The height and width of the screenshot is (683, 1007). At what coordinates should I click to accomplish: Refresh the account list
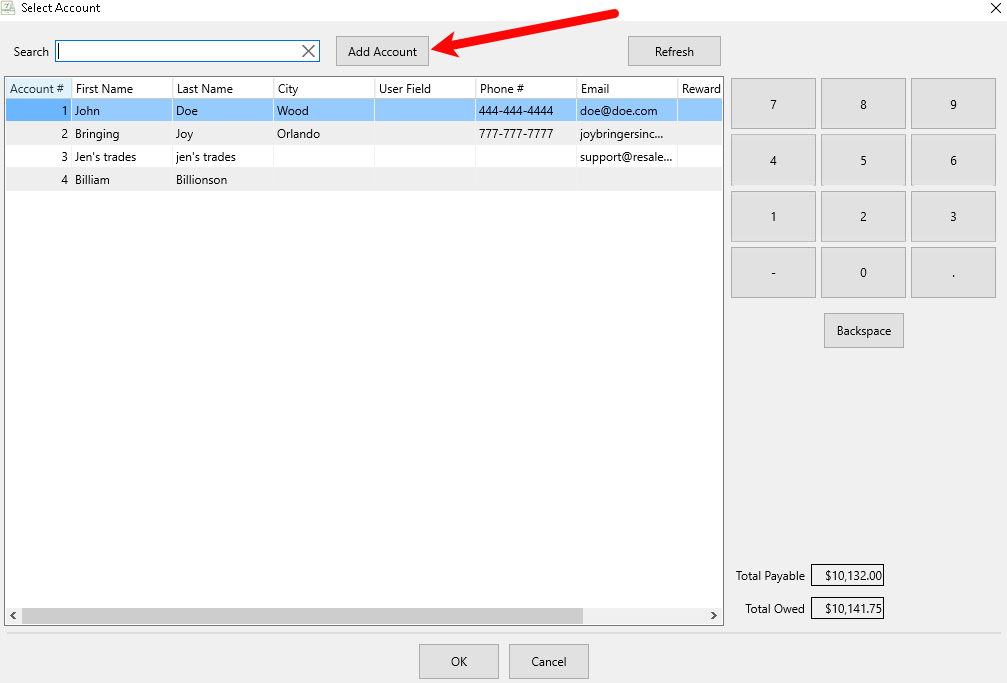[x=674, y=51]
